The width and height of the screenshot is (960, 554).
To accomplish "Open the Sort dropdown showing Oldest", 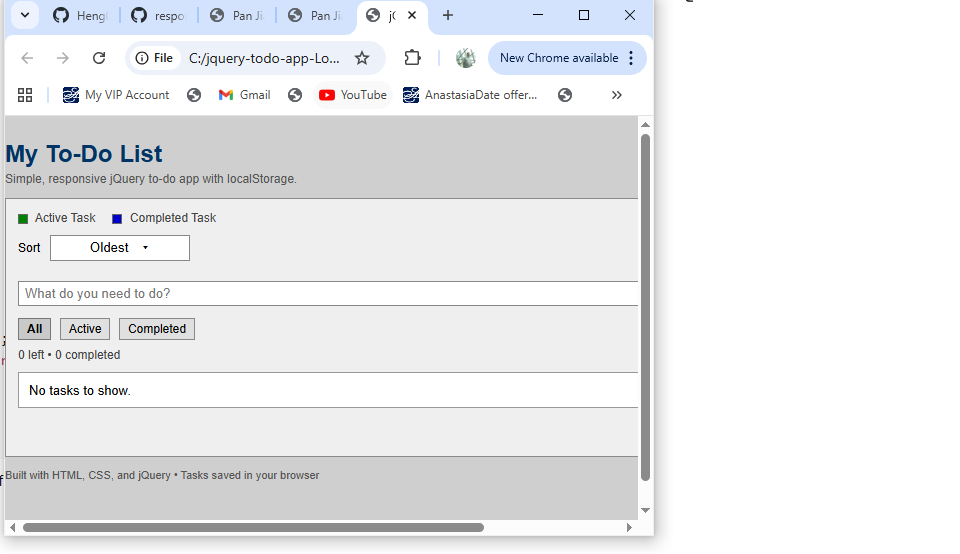I will click(120, 248).
